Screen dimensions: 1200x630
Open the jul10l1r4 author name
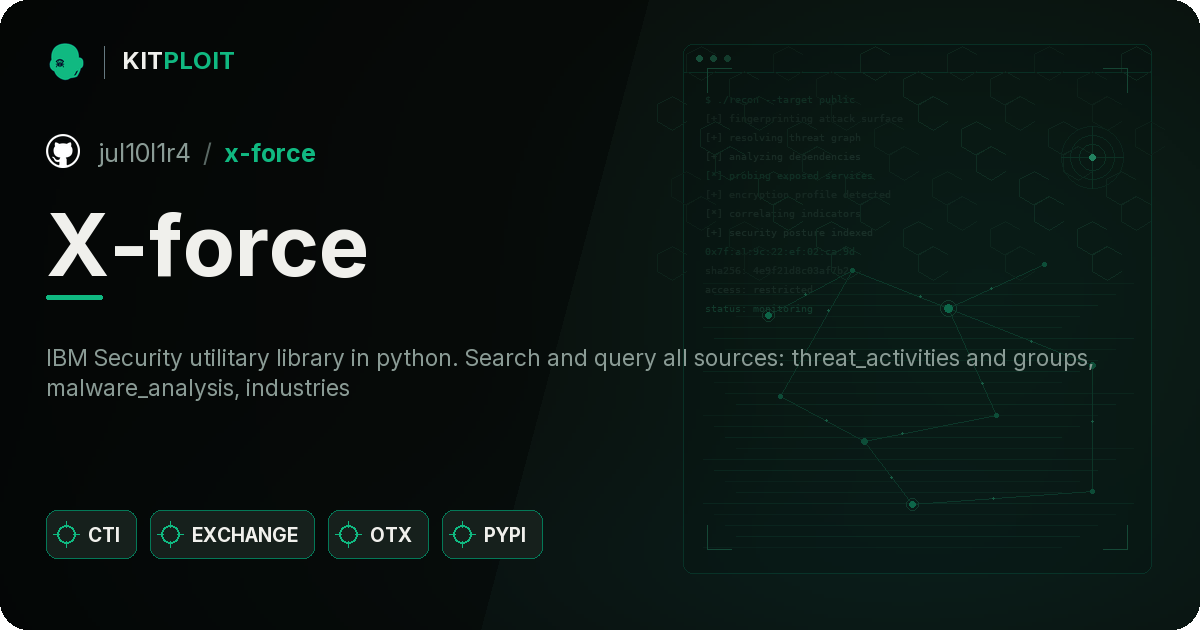tap(144, 153)
